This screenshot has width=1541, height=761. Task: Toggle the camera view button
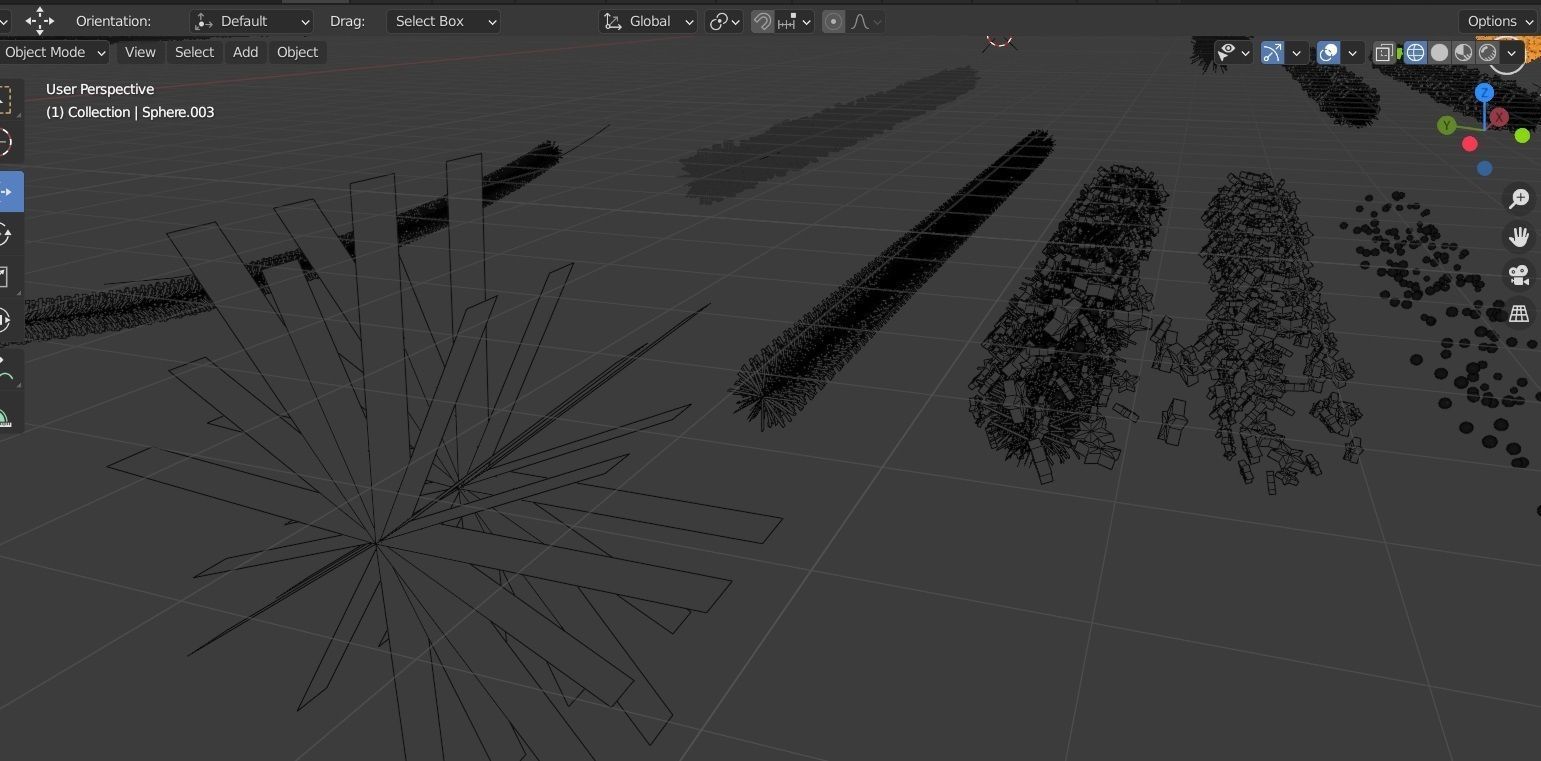click(x=1519, y=275)
